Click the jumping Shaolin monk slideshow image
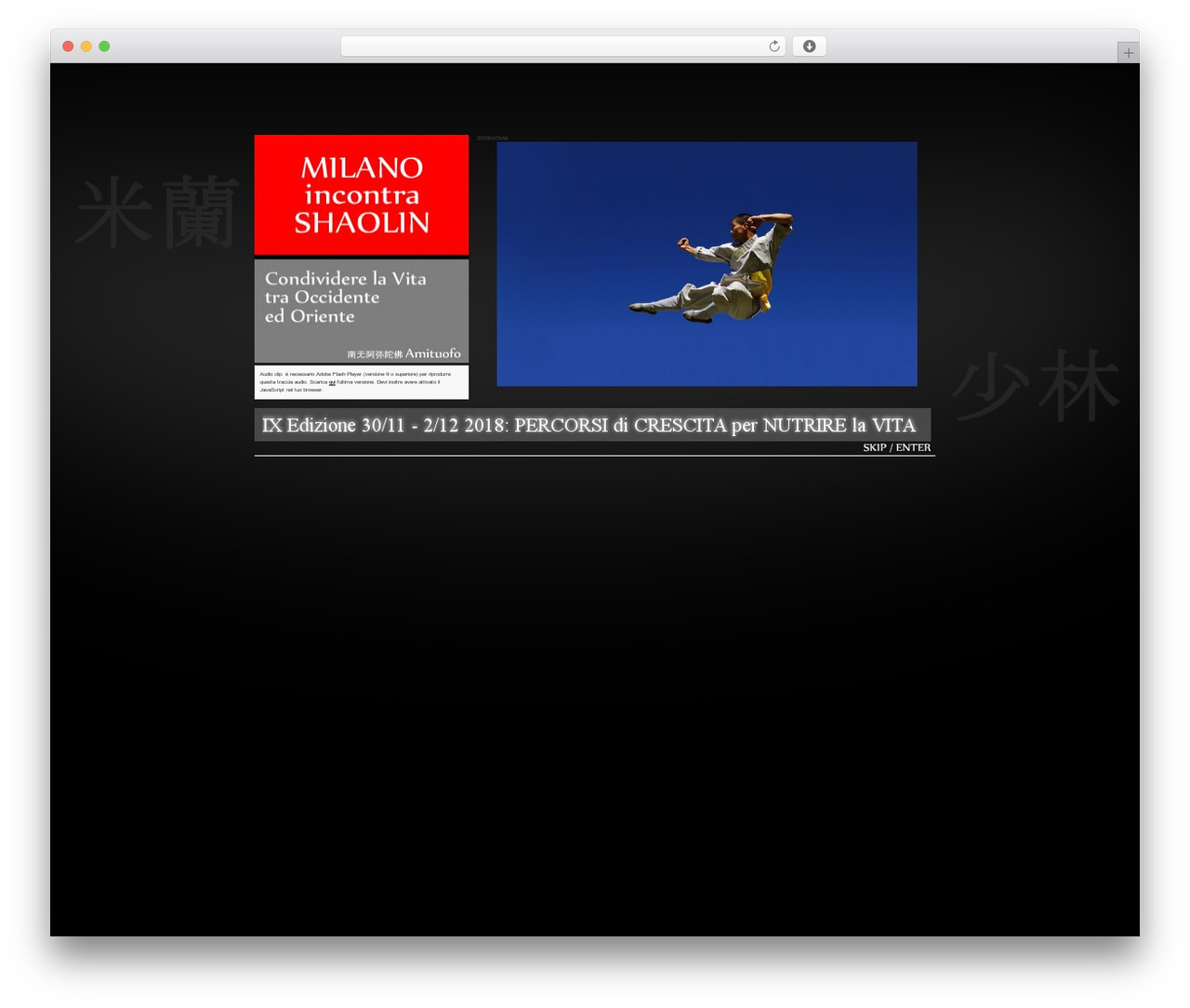 click(707, 264)
